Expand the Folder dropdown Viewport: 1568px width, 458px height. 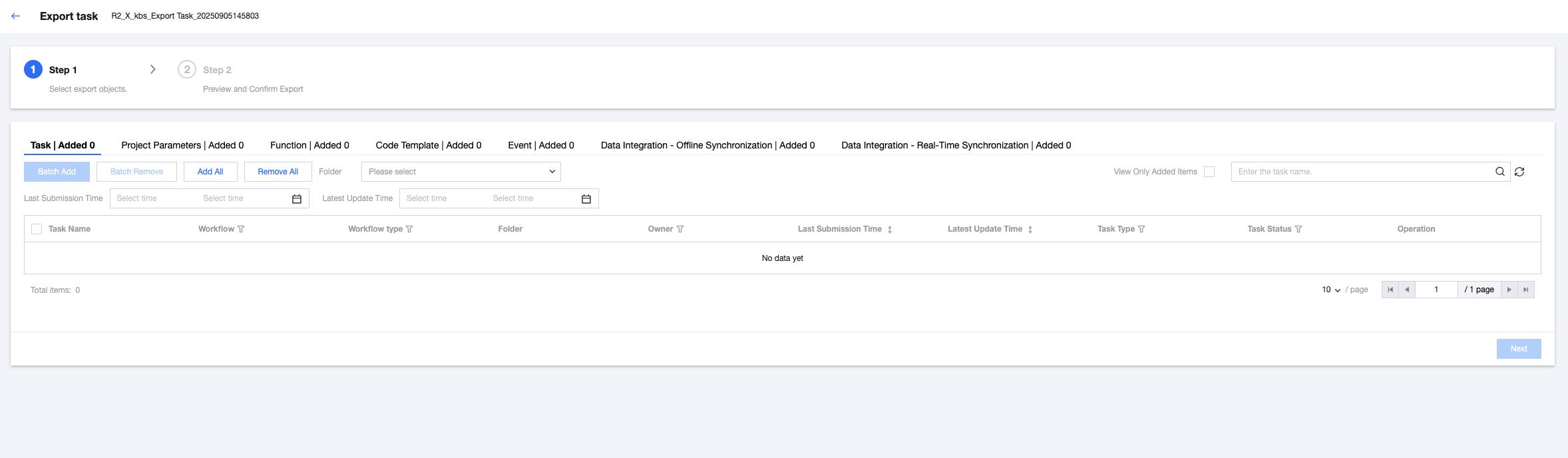461,172
